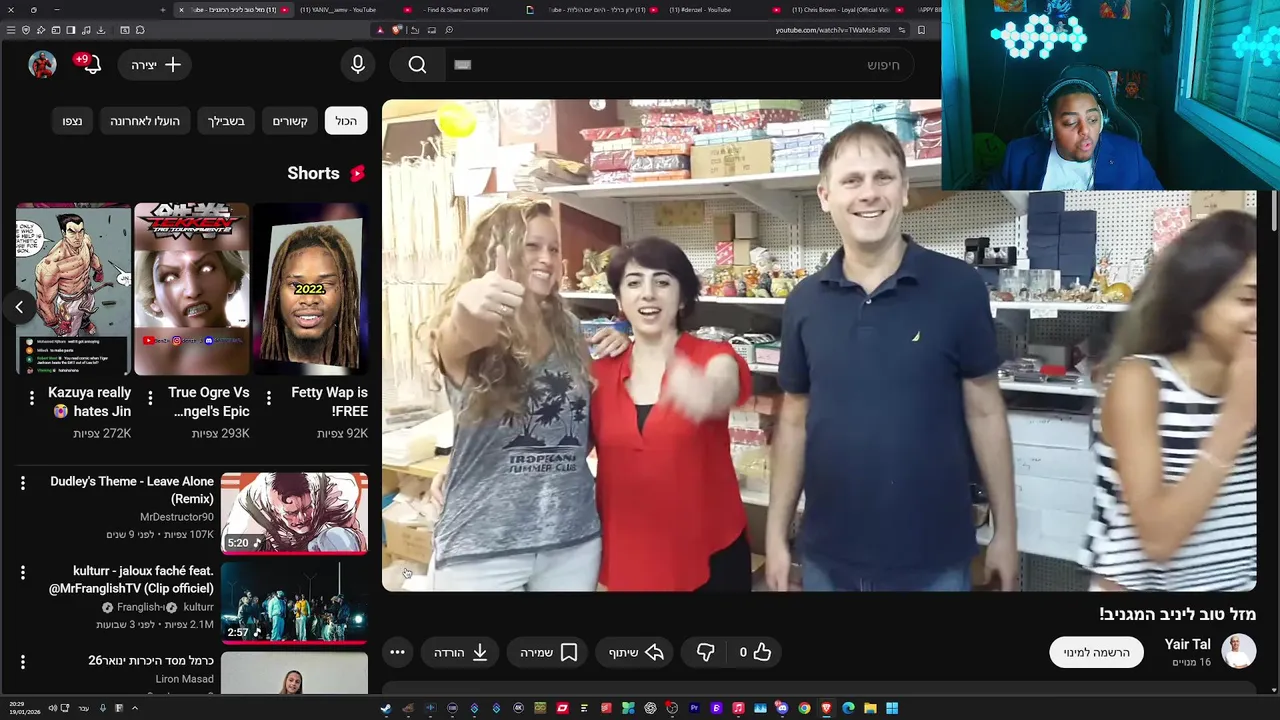1280x720 pixels.
Task: Open the account avatar menu
Action: click(42, 65)
